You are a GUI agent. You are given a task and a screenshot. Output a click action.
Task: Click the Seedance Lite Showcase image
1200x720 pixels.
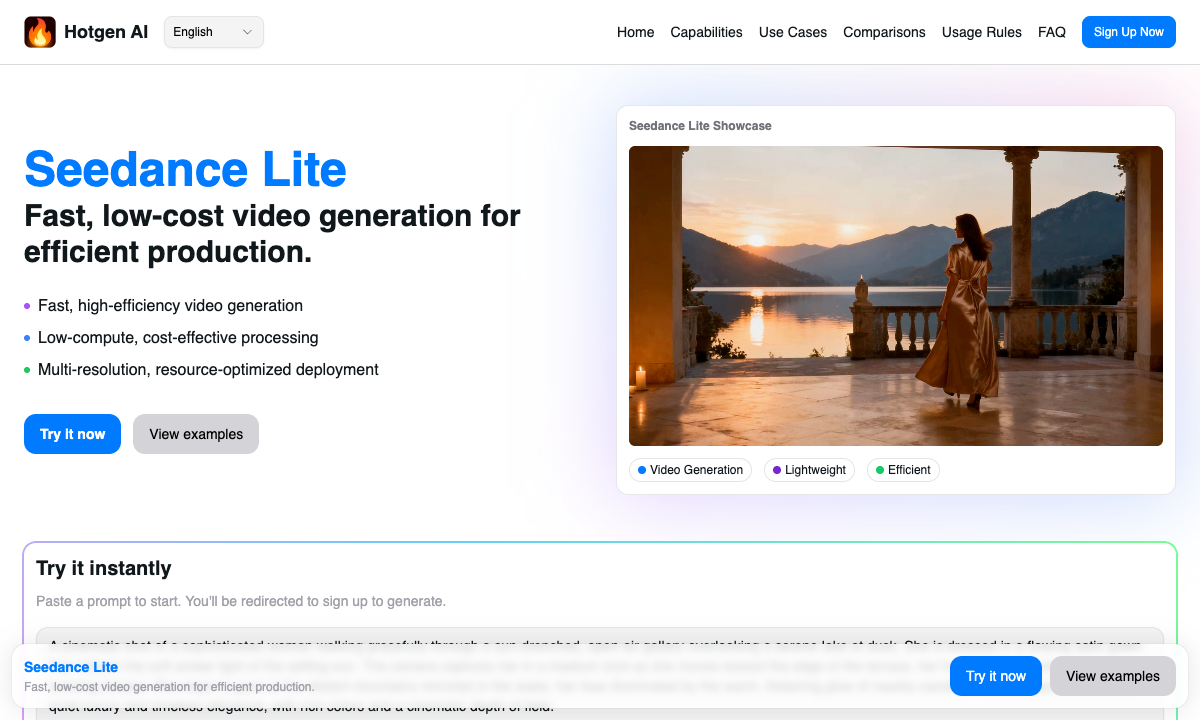click(896, 294)
